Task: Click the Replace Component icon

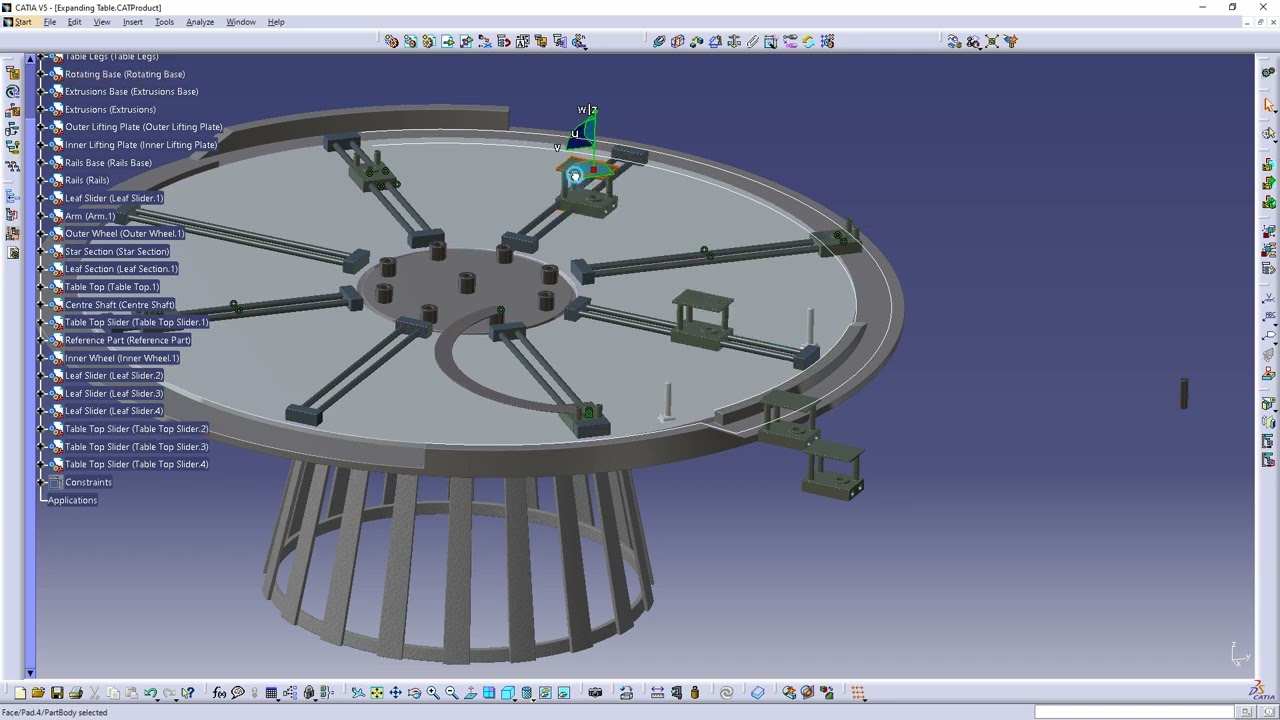Action: (485, 41)
